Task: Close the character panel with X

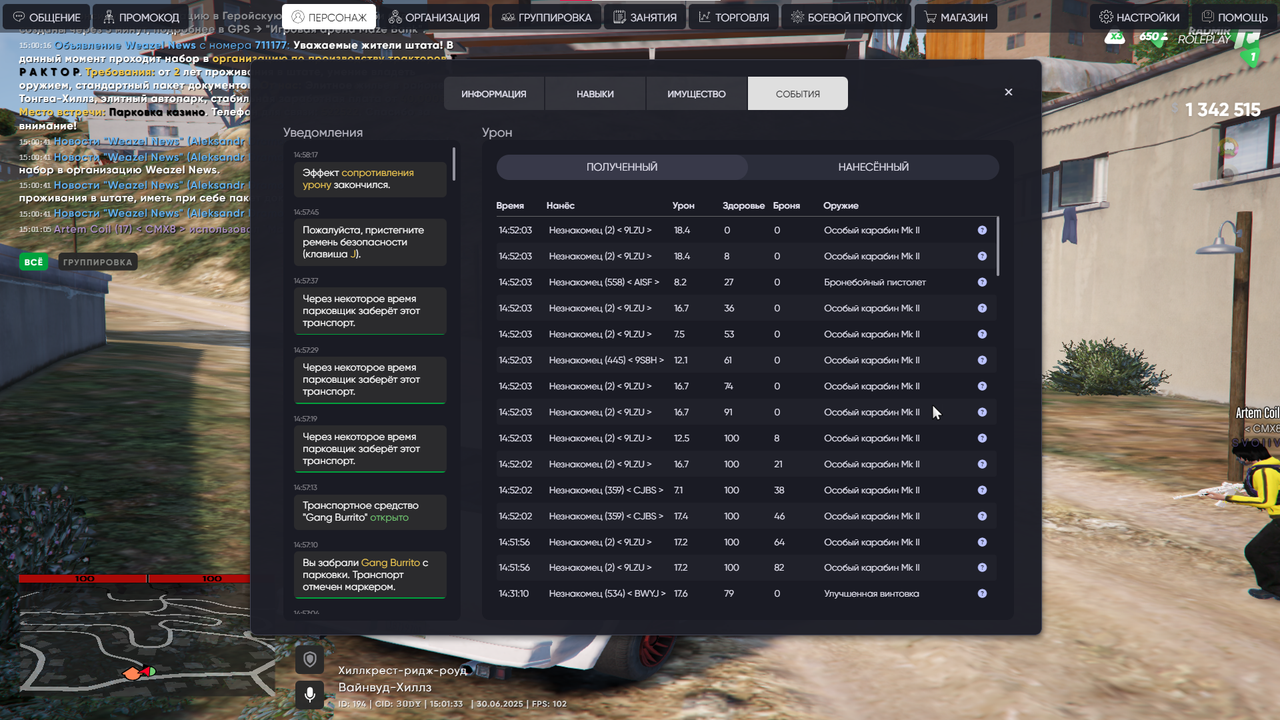Action: pyautogui.click(x=1008, y=92)
